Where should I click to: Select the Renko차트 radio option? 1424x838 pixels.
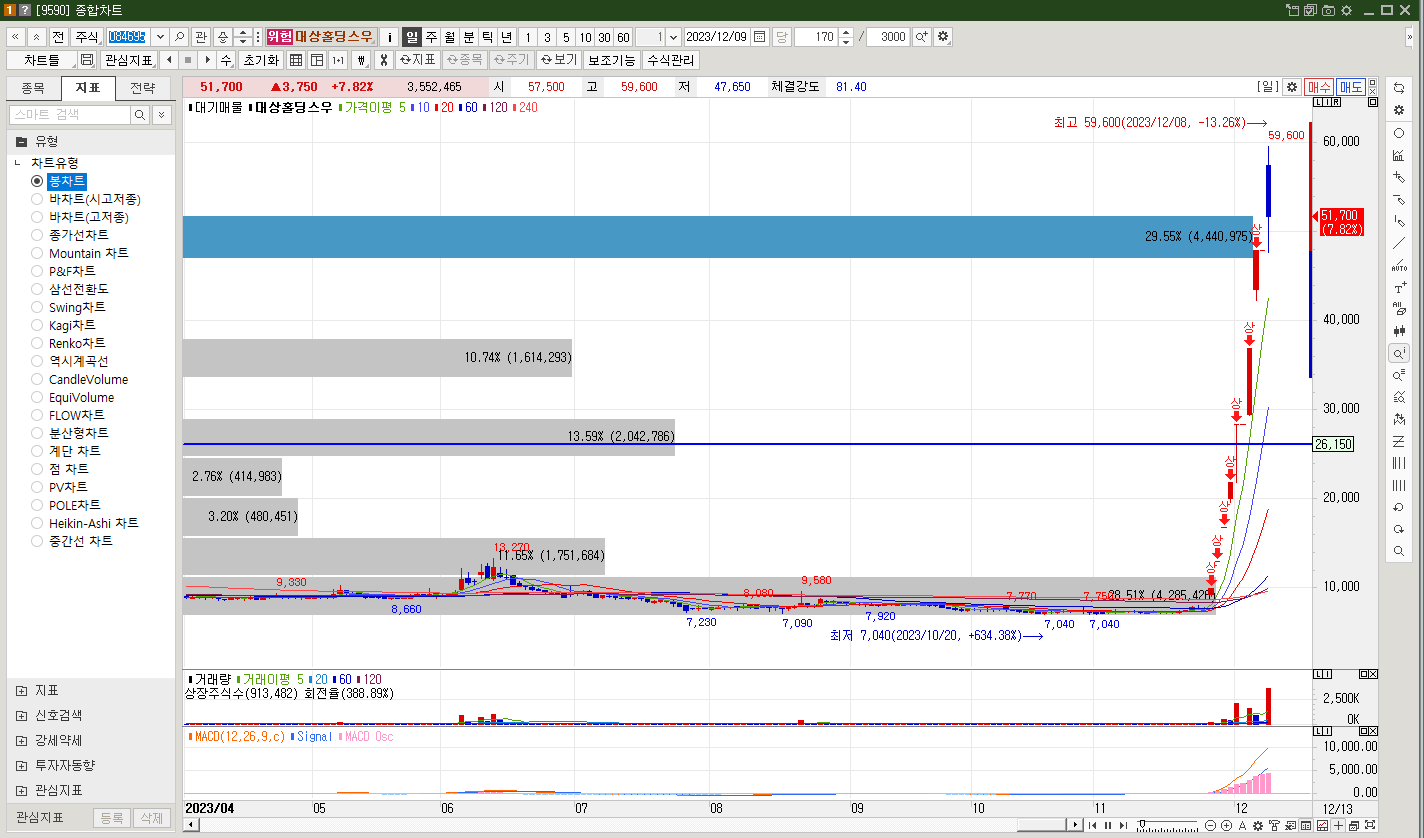37,343
